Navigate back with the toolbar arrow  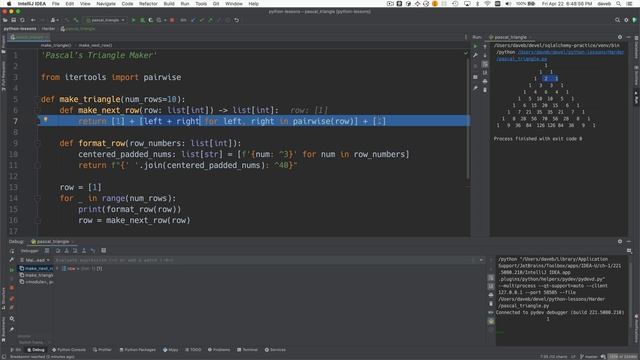(33, 20)
